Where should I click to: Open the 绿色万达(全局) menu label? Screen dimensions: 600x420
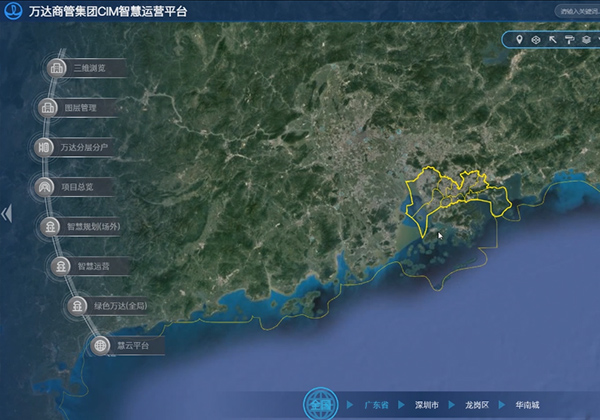pos(121,306)
